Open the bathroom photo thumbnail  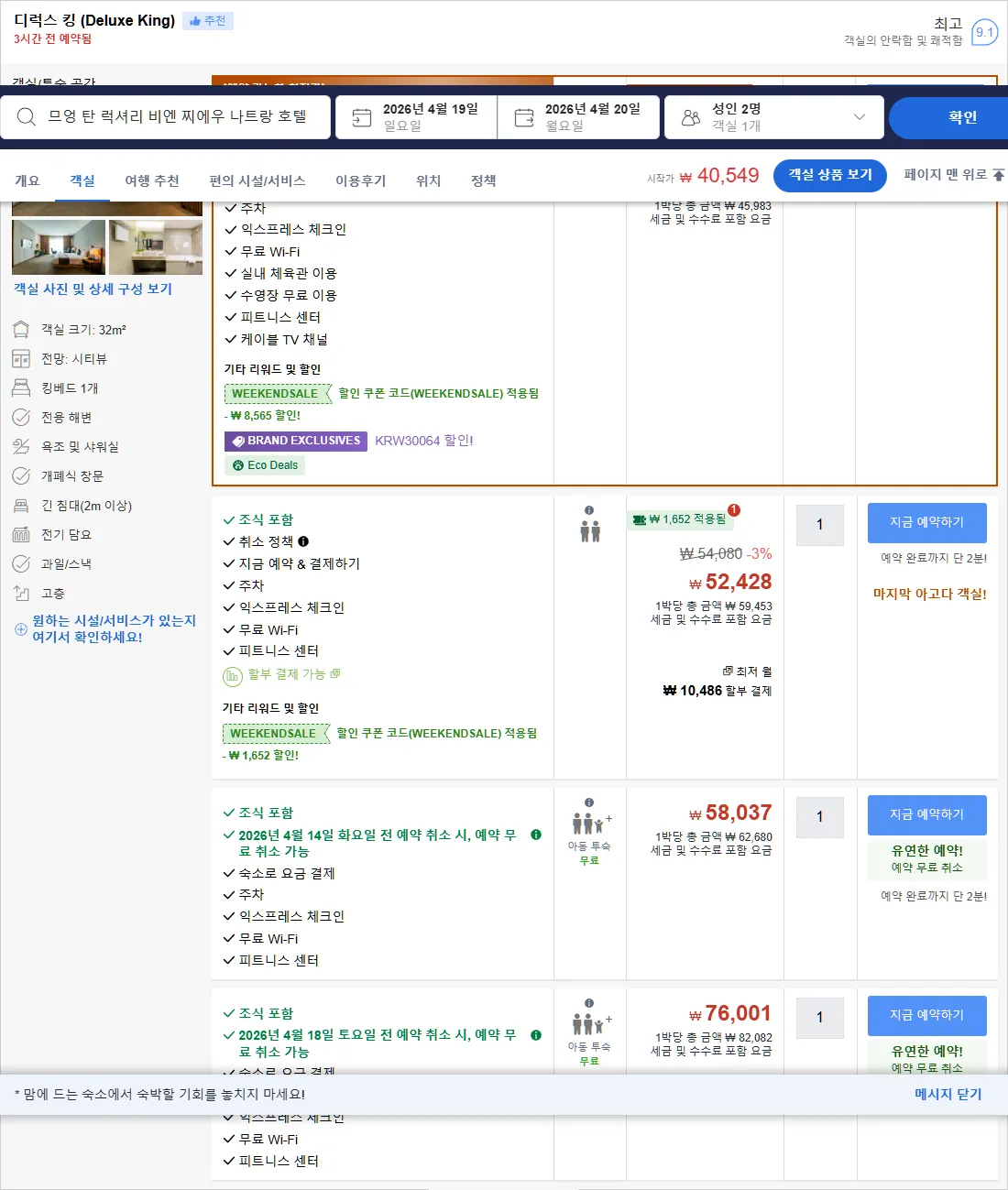156,247
